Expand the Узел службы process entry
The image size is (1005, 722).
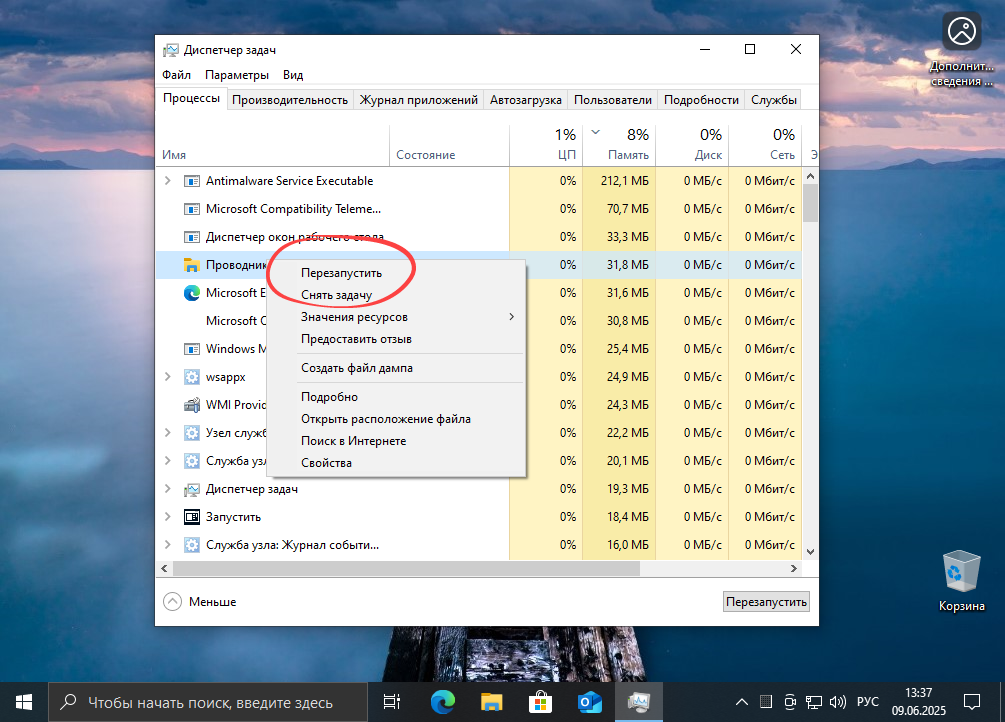(x=168, y=433)
